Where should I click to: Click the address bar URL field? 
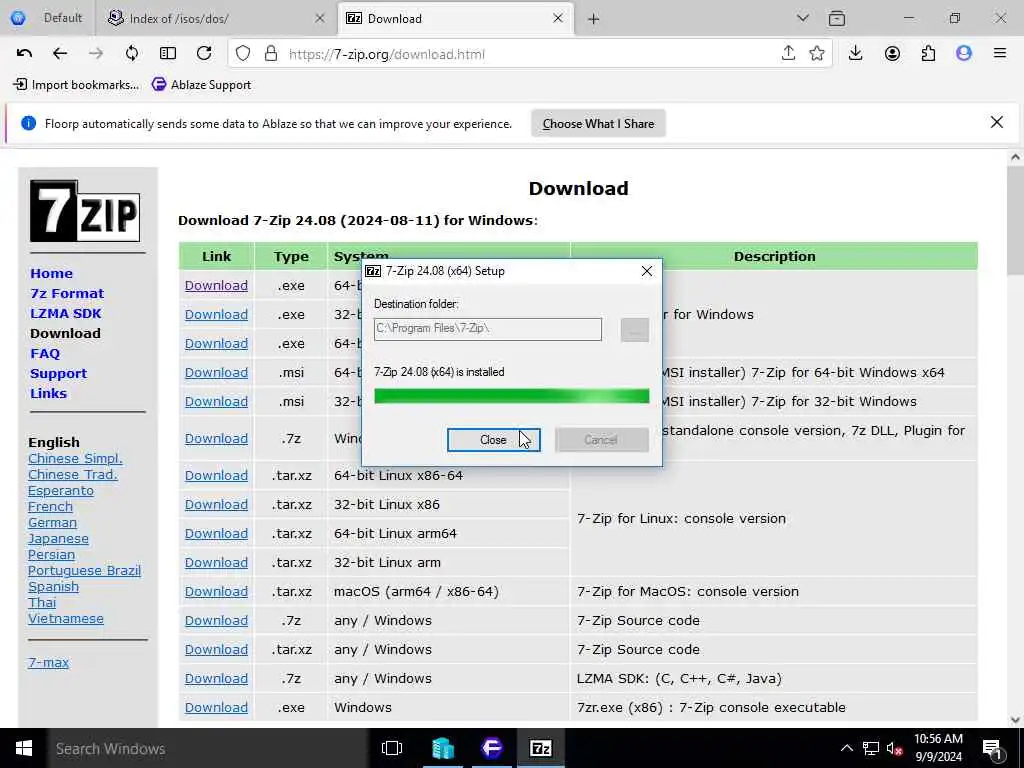click(529, 54)
